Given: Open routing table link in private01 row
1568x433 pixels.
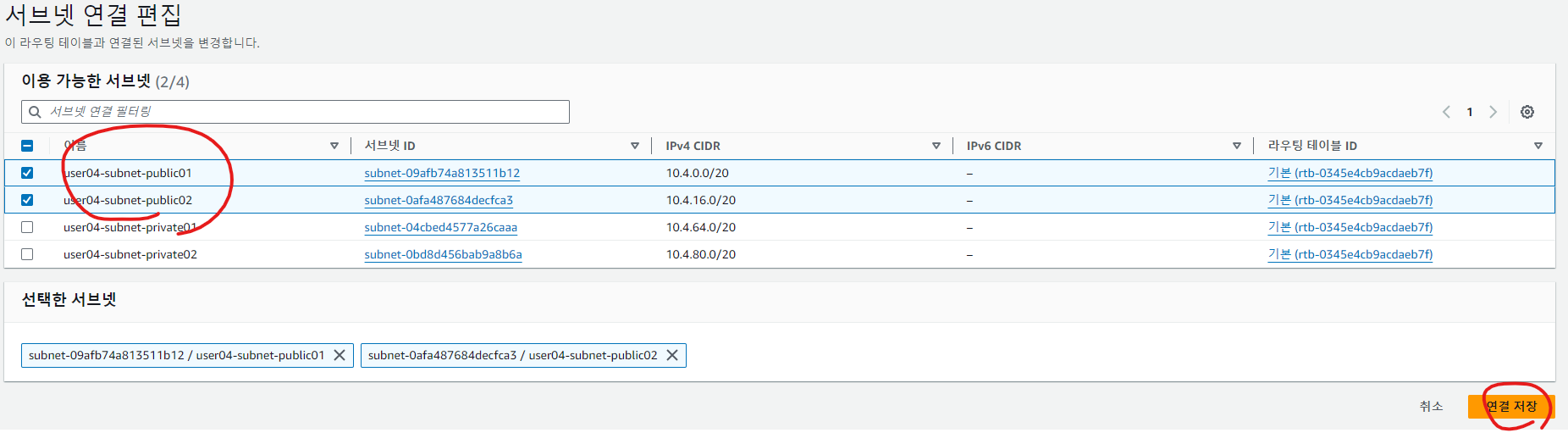Looking at the screenshot, I should (1350, 227).
